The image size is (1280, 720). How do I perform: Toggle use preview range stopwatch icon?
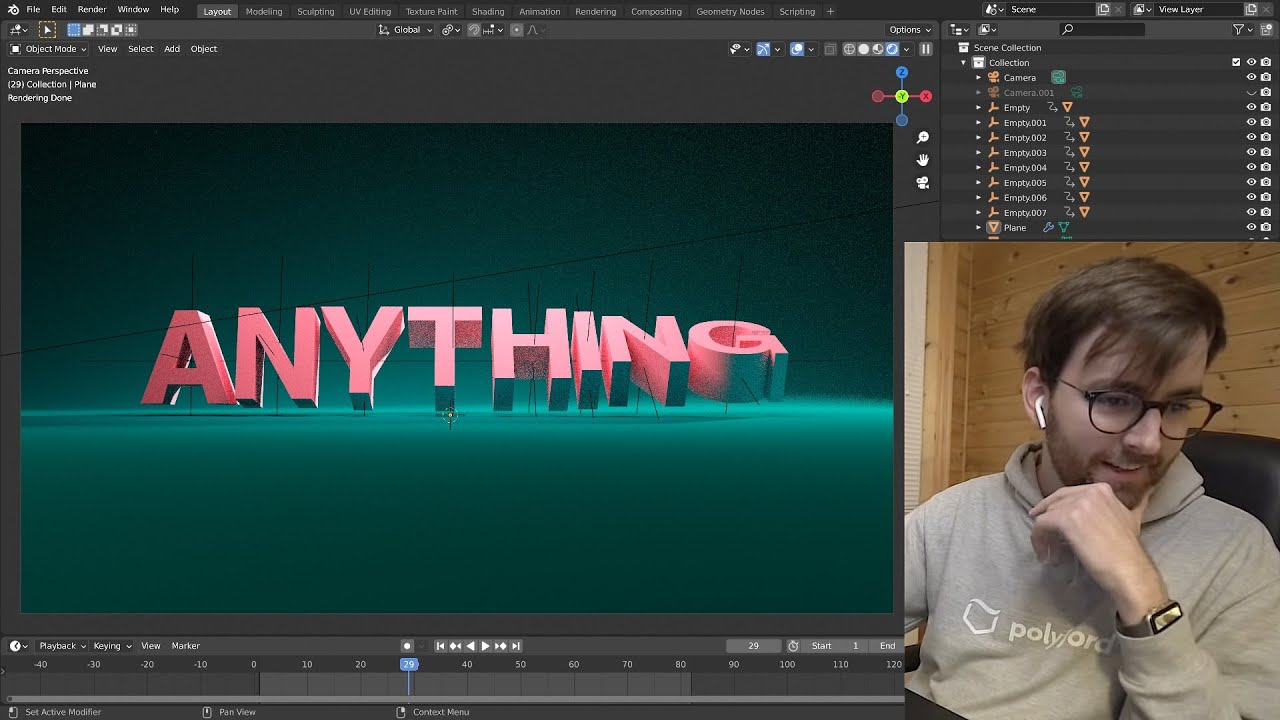pyautogui.click(x=793, y=646)
